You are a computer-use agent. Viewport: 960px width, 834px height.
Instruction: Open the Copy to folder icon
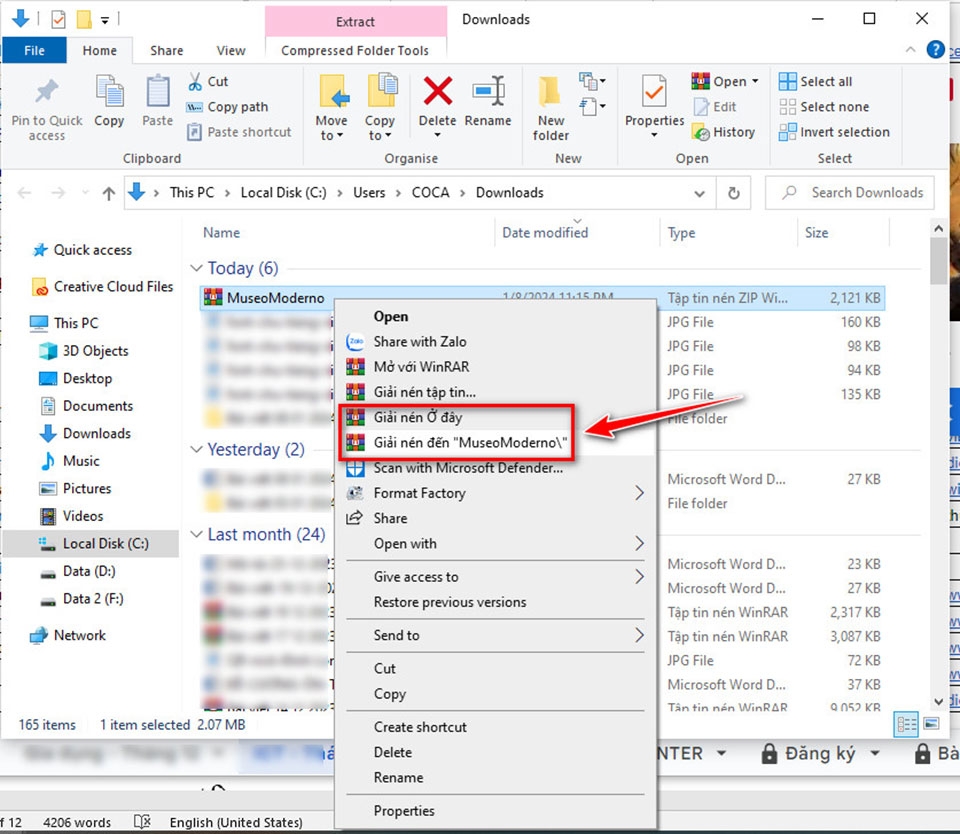[381, 92]
